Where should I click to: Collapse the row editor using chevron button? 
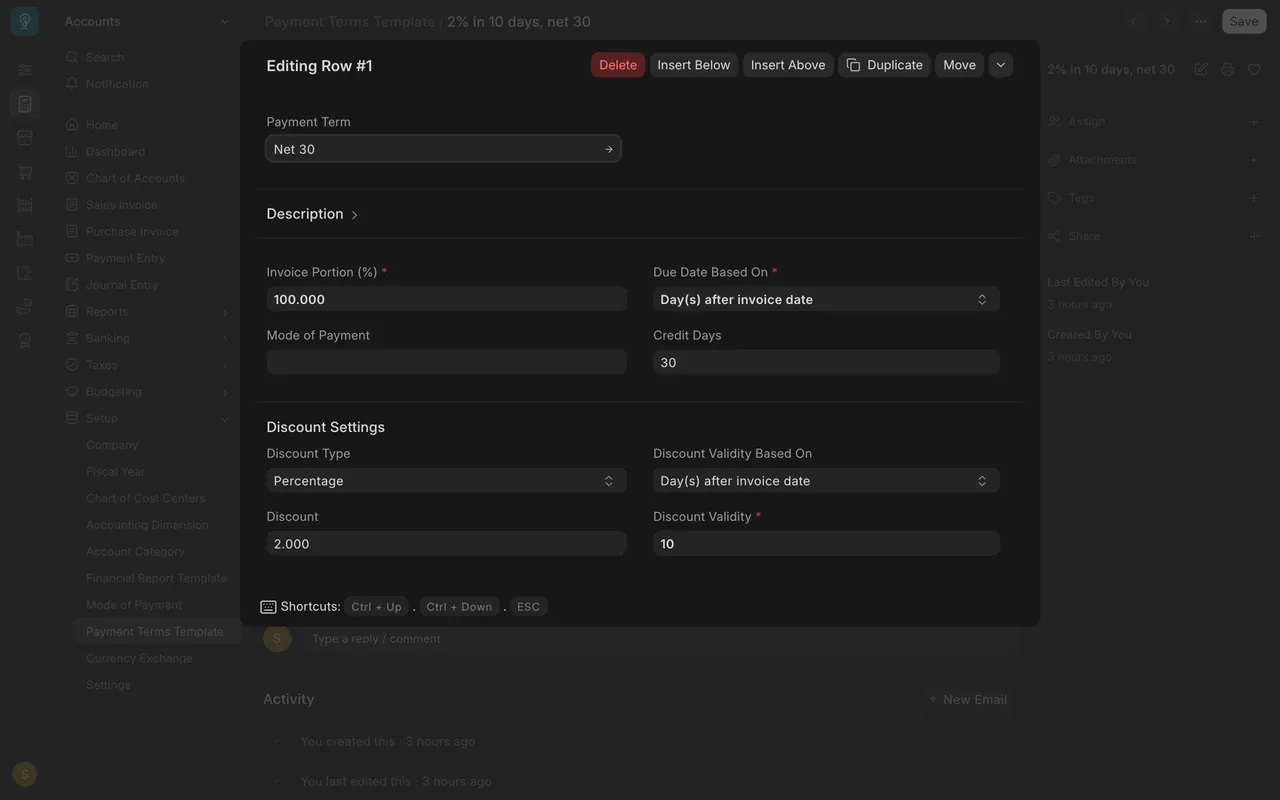1001,65
